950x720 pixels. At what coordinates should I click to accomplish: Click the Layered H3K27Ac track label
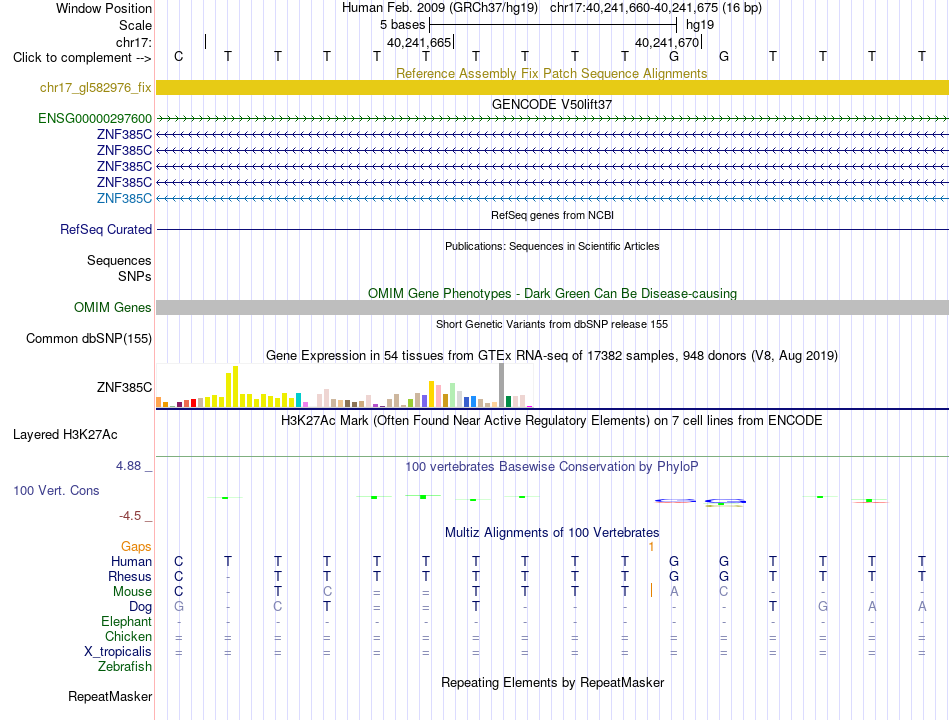(65, 435)
